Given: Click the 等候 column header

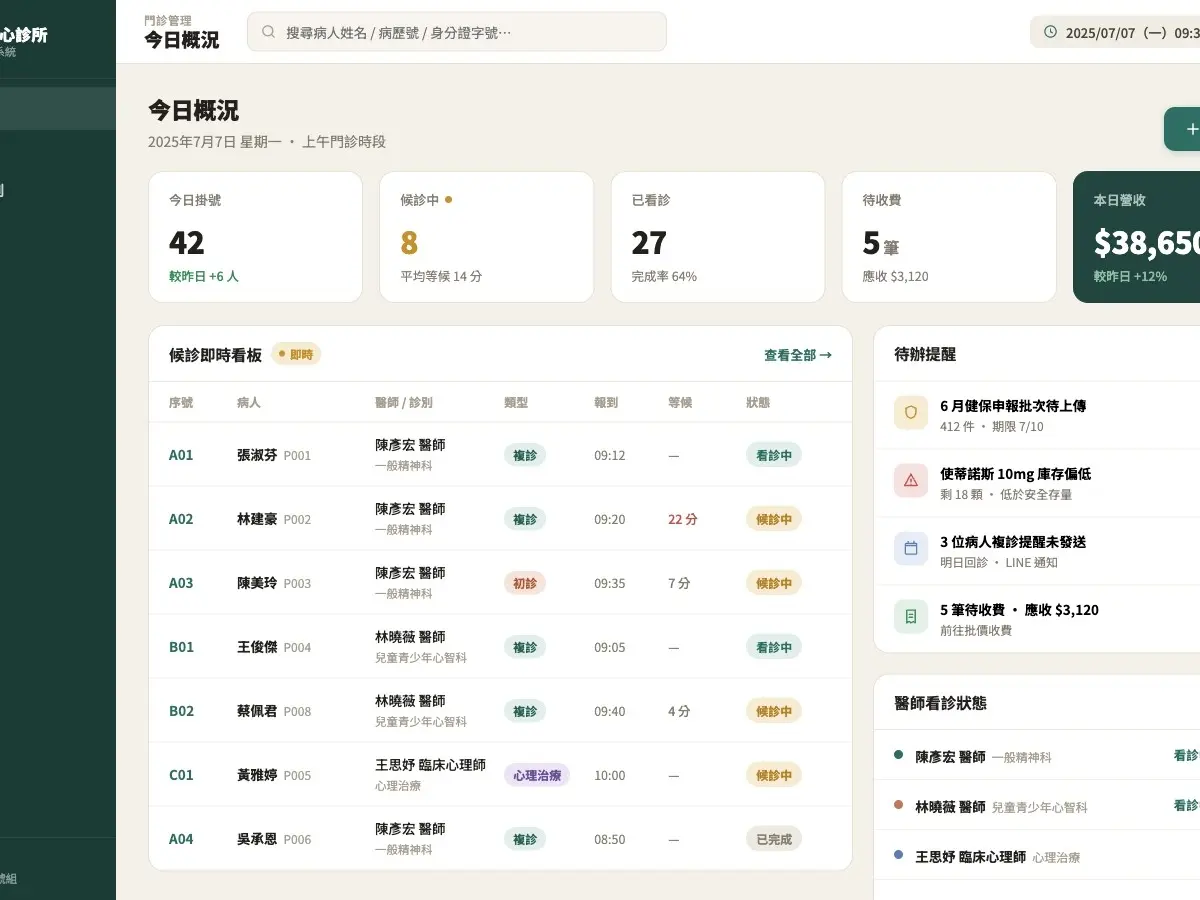Looking at the screenshot, I should tap(680, 403).
